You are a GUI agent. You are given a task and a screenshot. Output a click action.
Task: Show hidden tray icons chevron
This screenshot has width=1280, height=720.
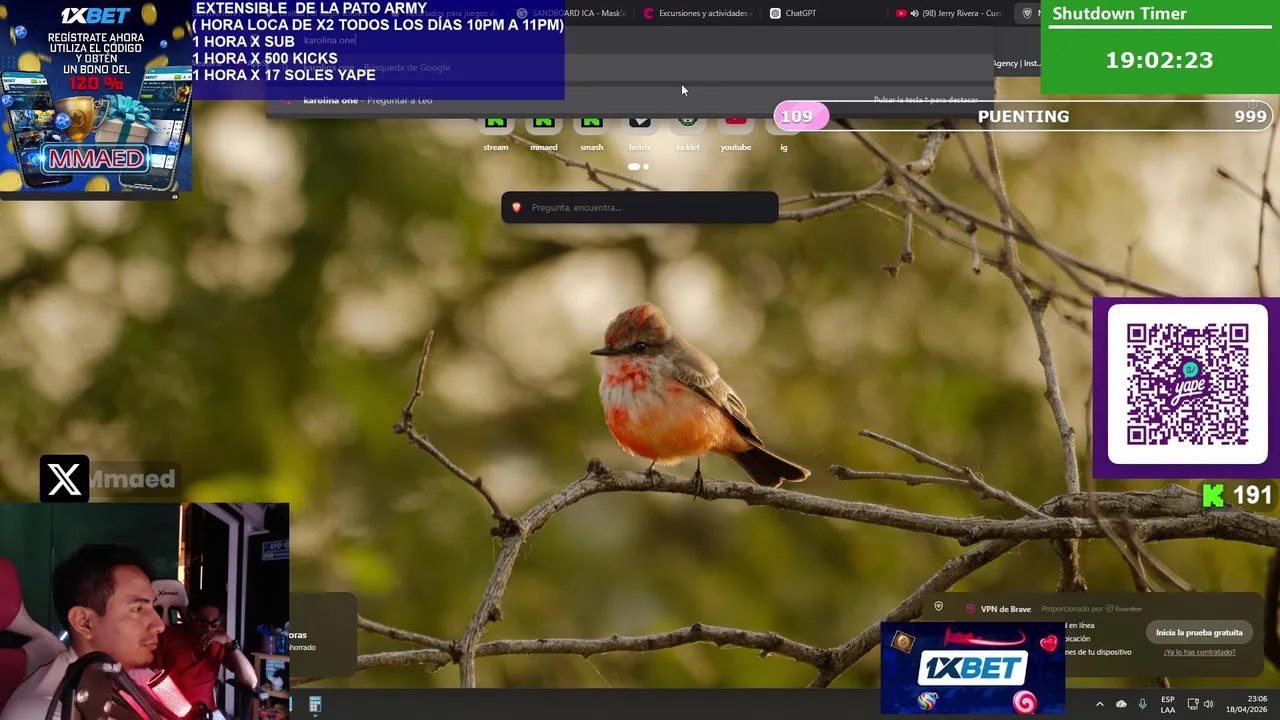1100,704
